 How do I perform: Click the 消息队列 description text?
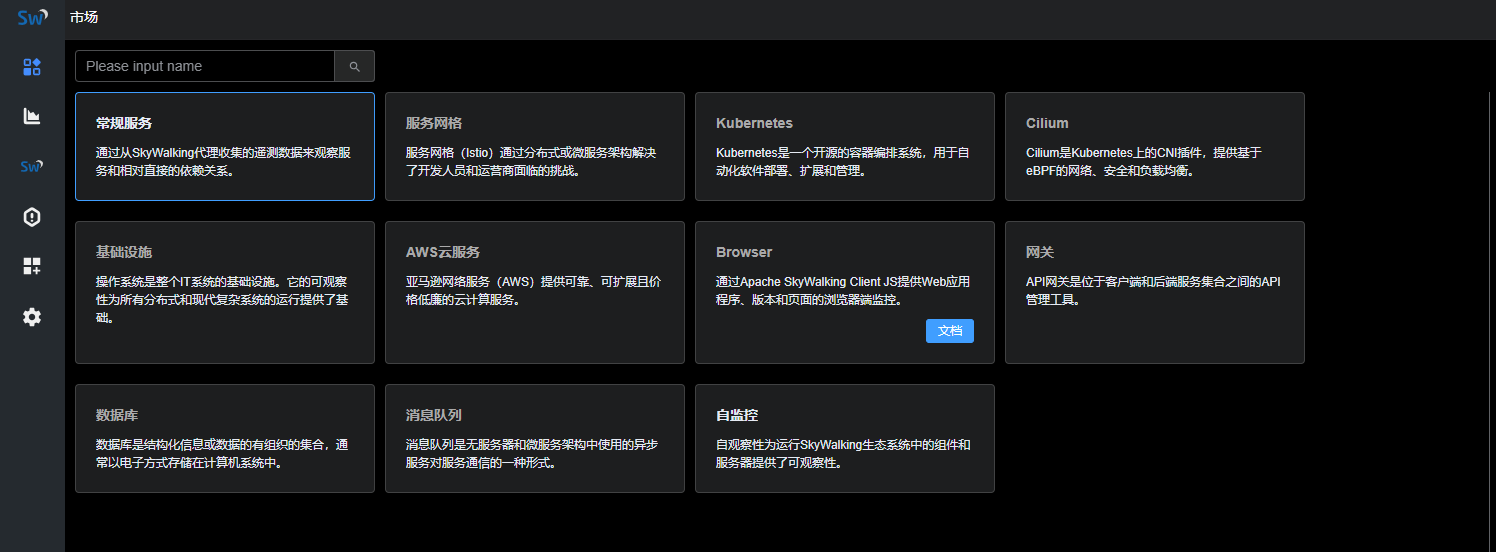(531, 454)
